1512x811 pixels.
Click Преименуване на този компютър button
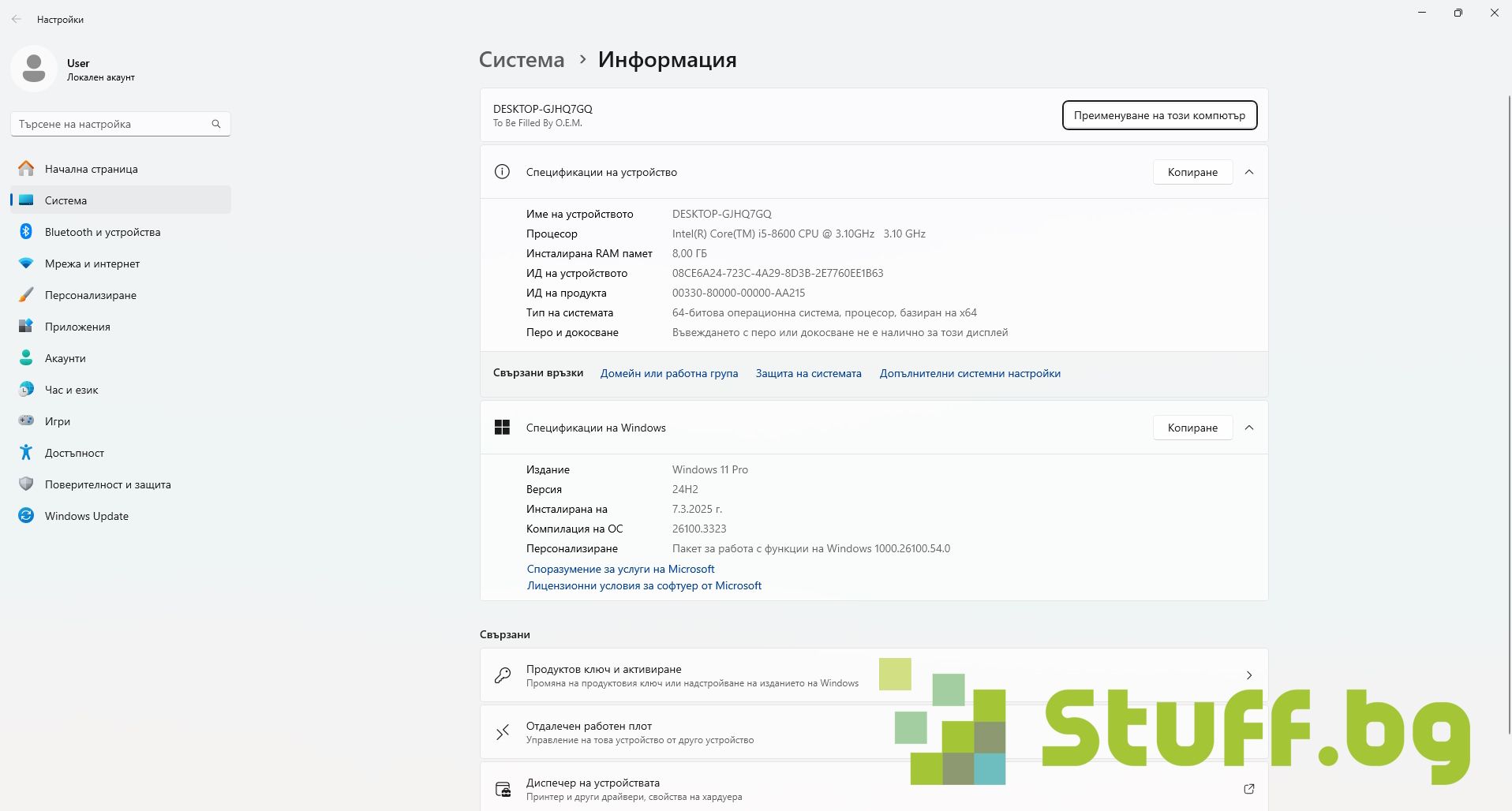pyautogui.click(x=1159, y=115)
